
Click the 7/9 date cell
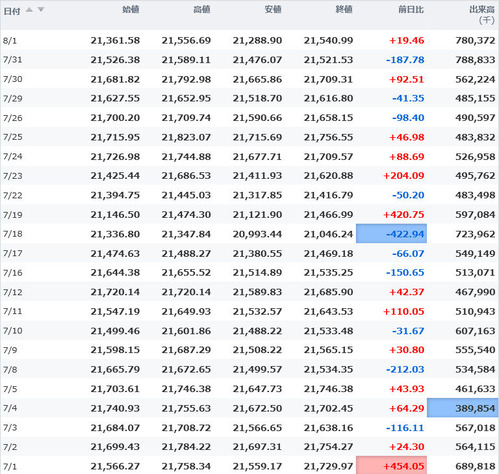coord(10,350)
